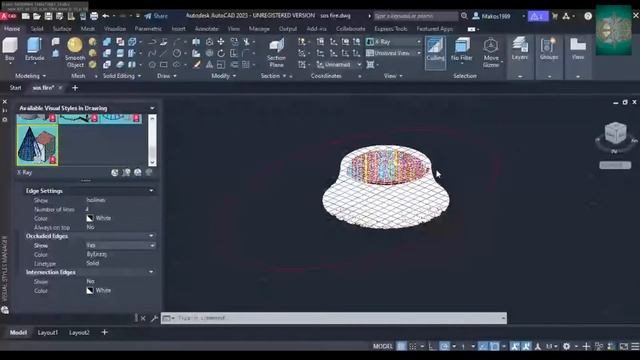Click Intersection Edges Color White swatch
The image size is (640, 360).
[x=90, y=291]
